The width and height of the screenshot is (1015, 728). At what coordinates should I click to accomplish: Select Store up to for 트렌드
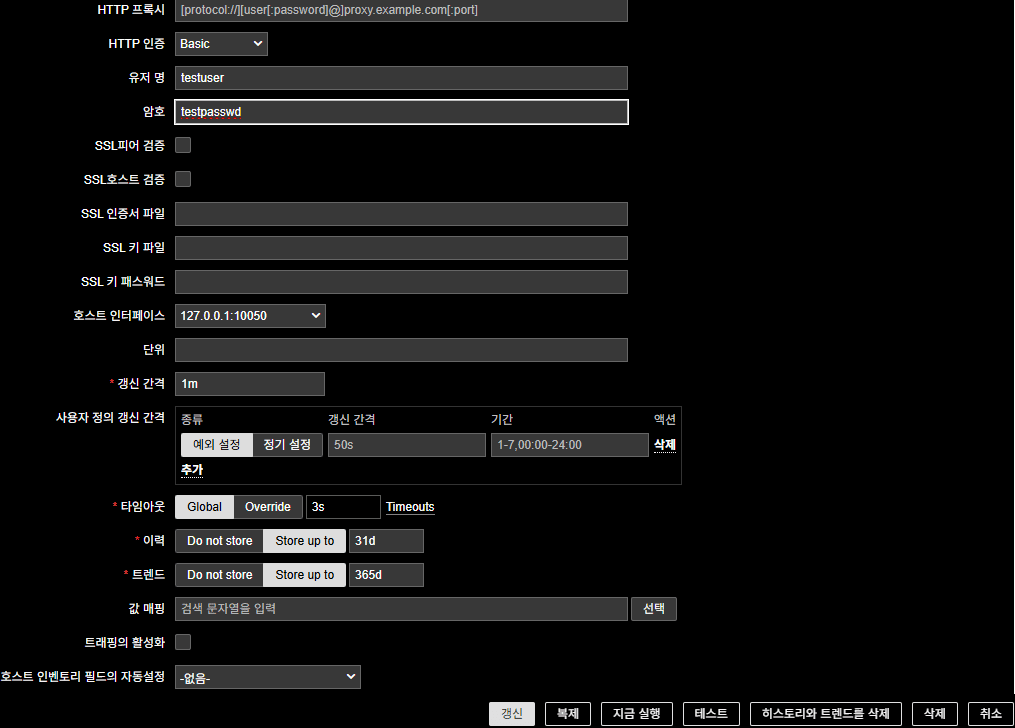point(304,575)
